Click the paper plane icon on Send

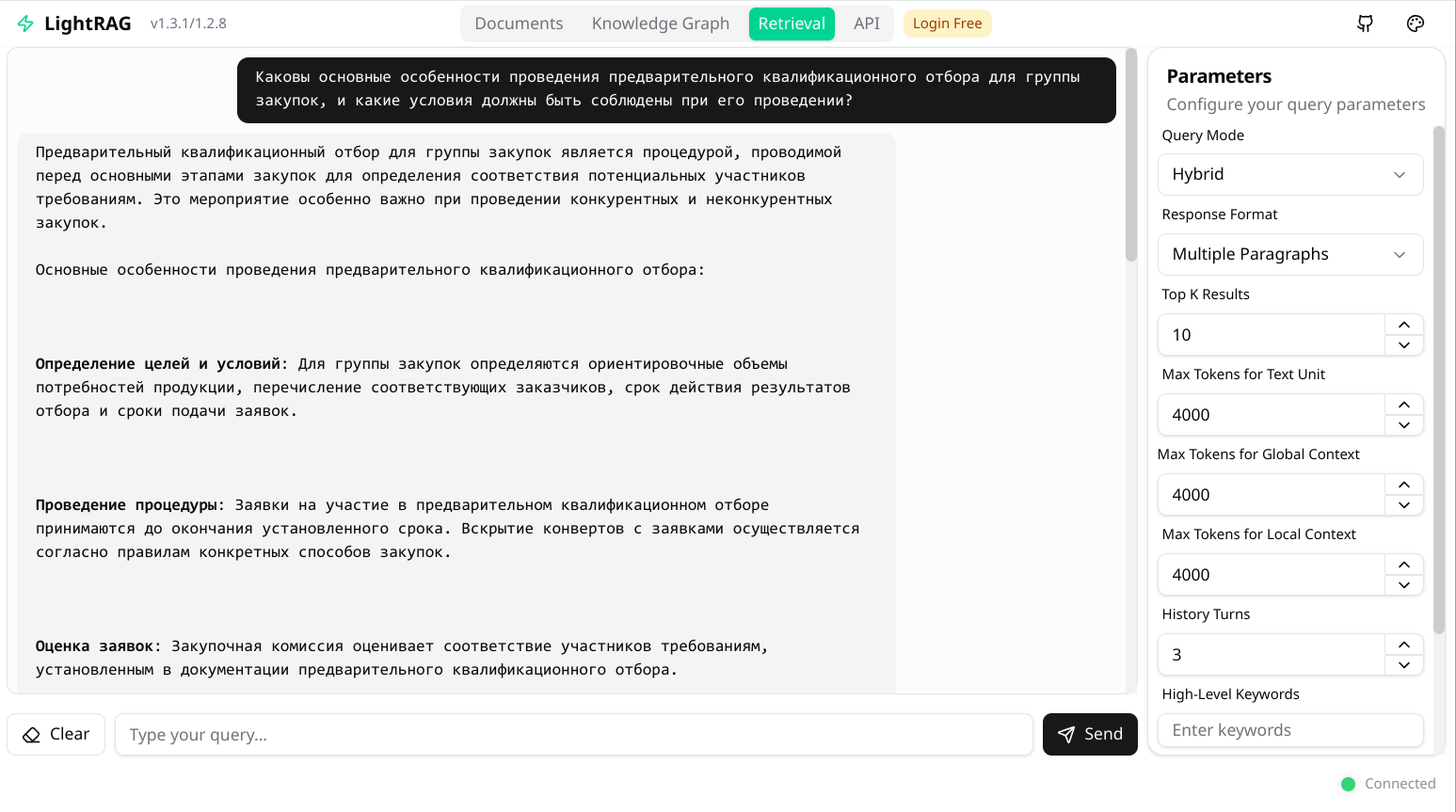tap(1066, 734)
